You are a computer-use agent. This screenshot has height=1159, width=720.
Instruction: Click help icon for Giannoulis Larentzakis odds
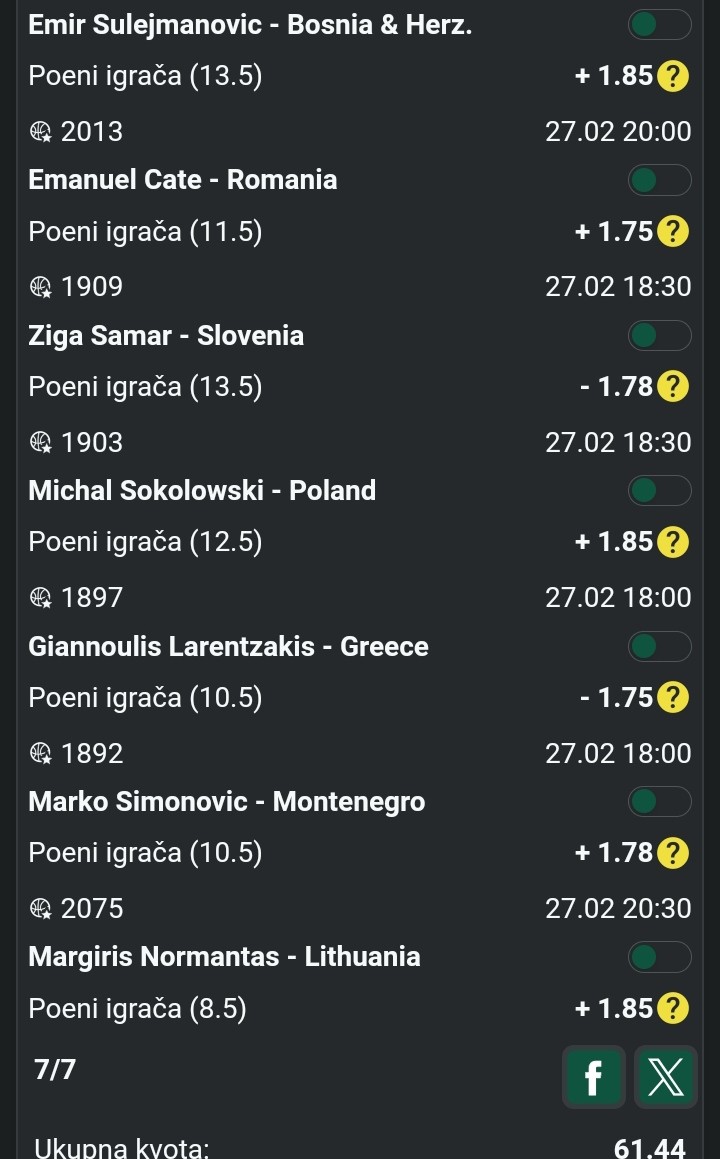click(675, 697)
